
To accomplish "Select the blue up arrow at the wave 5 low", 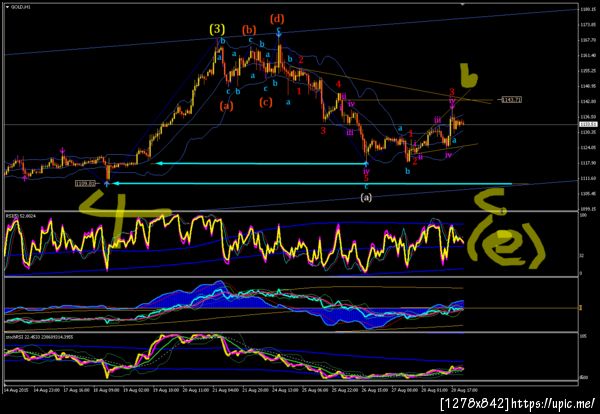I will click(x=366, y=165).
